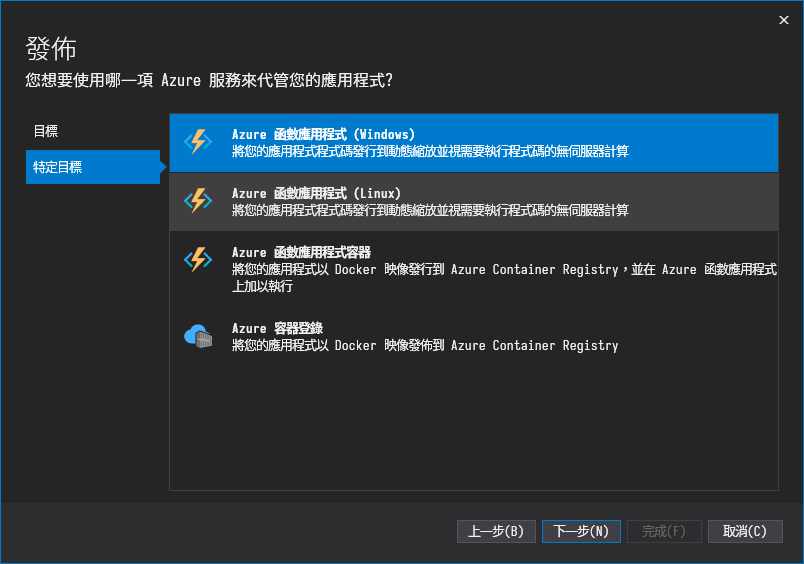Choose Azure 函數應用程式 (Windows) title
The height and width of the screenshot is (564, 804).
pos(323,134)
